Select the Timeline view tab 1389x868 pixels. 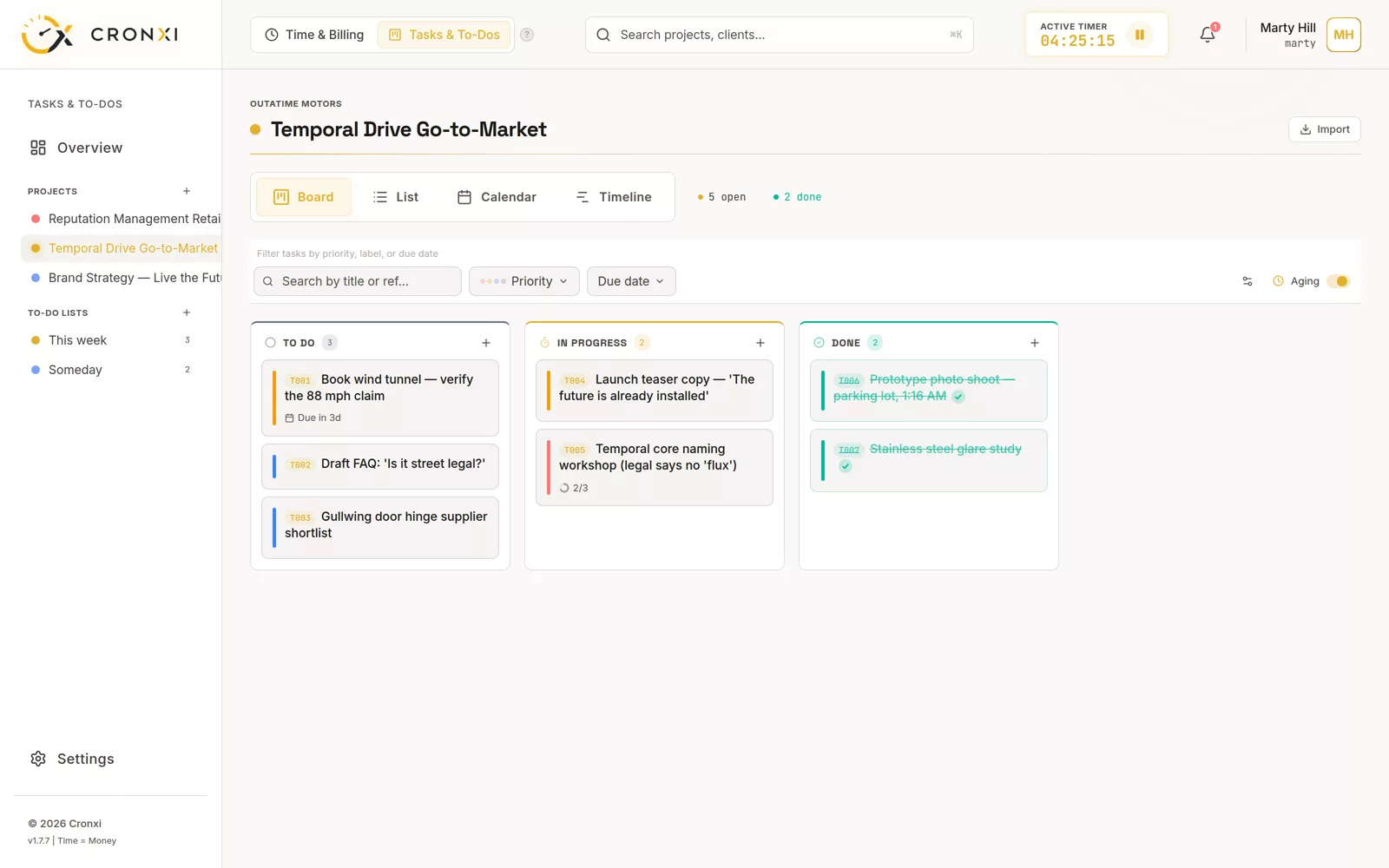coord(614,197)
